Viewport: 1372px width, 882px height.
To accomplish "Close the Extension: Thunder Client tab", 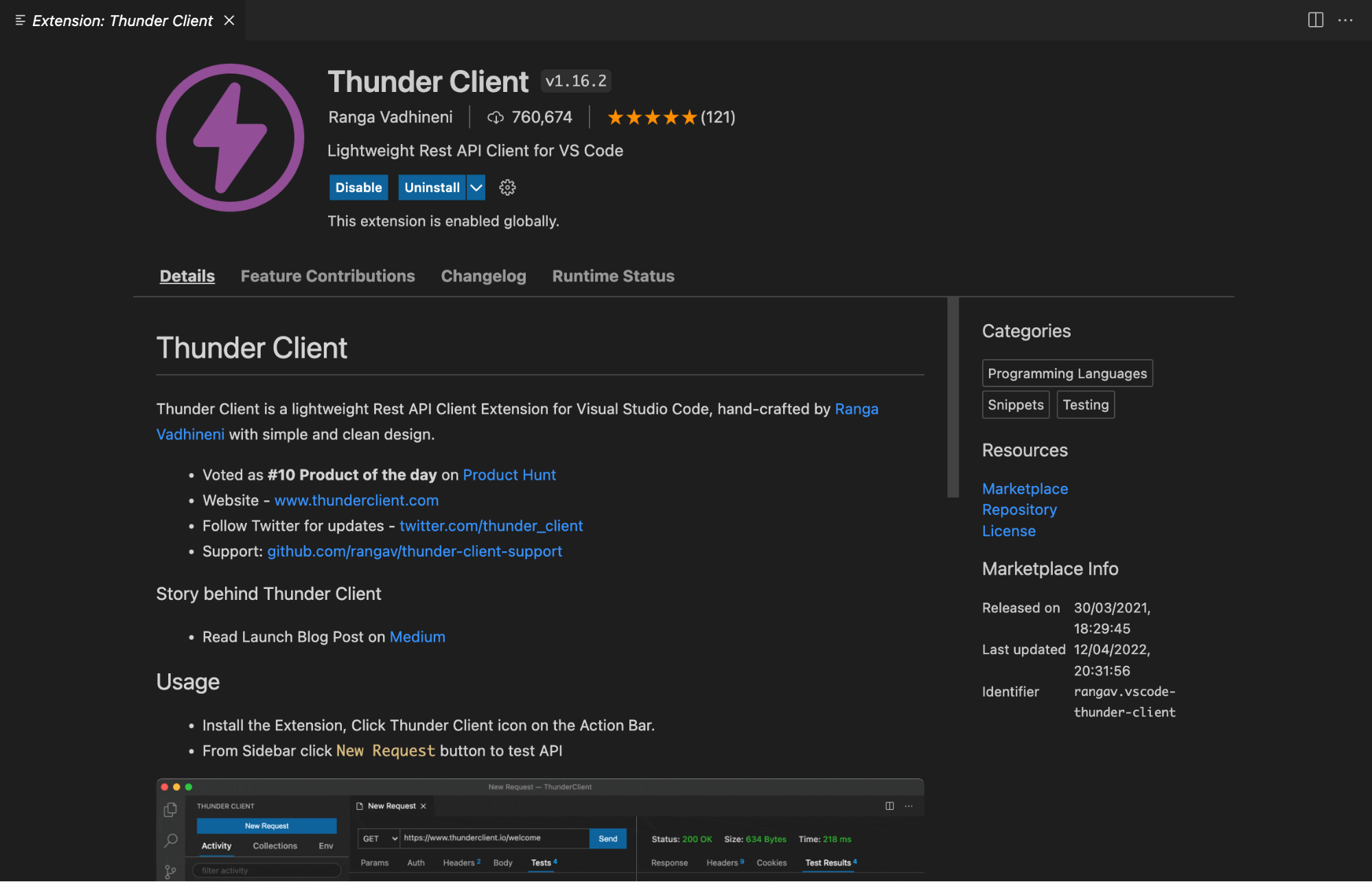I will 229,21.
